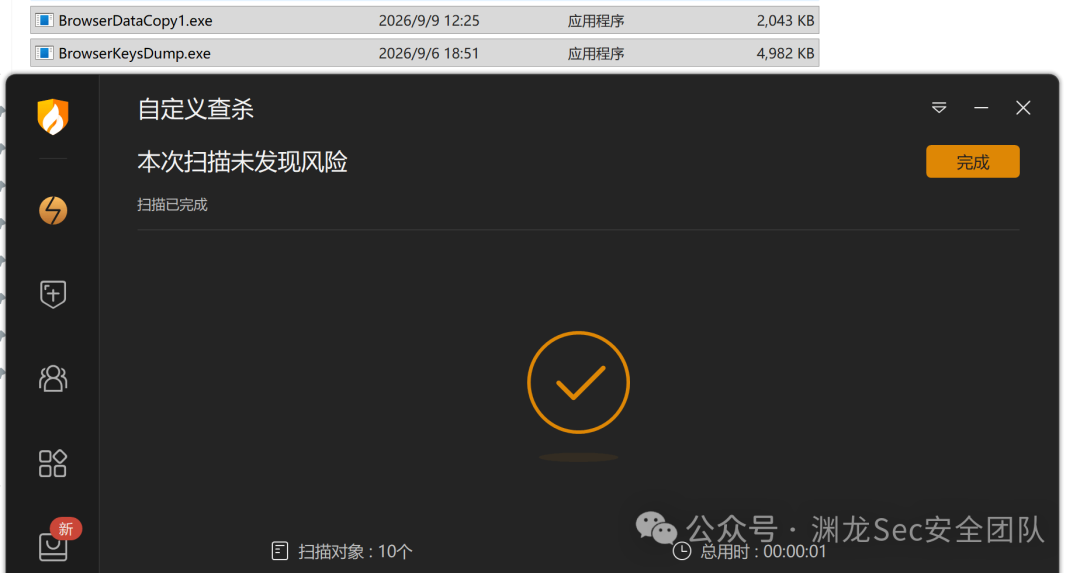The image size is (1080, 573).
Task: Click the BrowserKeysDump.exe file icon
Action: point(44,52)
